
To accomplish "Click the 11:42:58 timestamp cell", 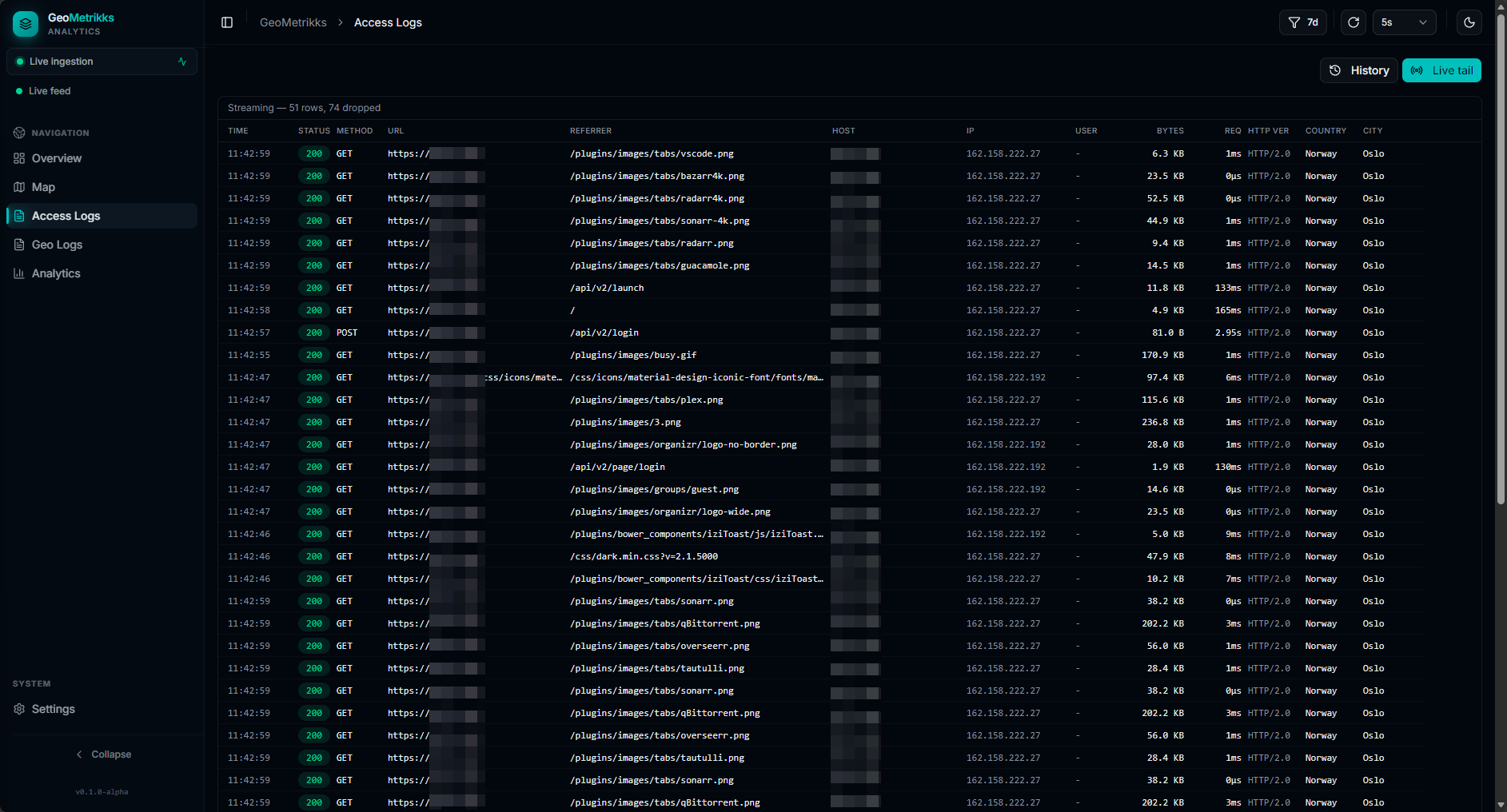I will (249, 310).
